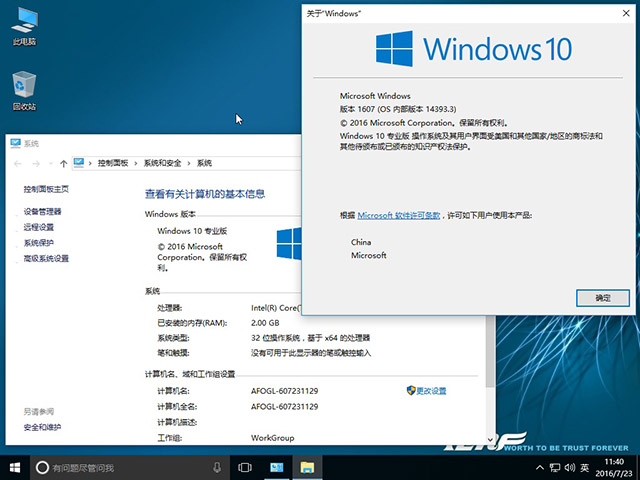The image size is (640, 480).
Task: Click the up arrow in address bar
Action: (64, 163)
